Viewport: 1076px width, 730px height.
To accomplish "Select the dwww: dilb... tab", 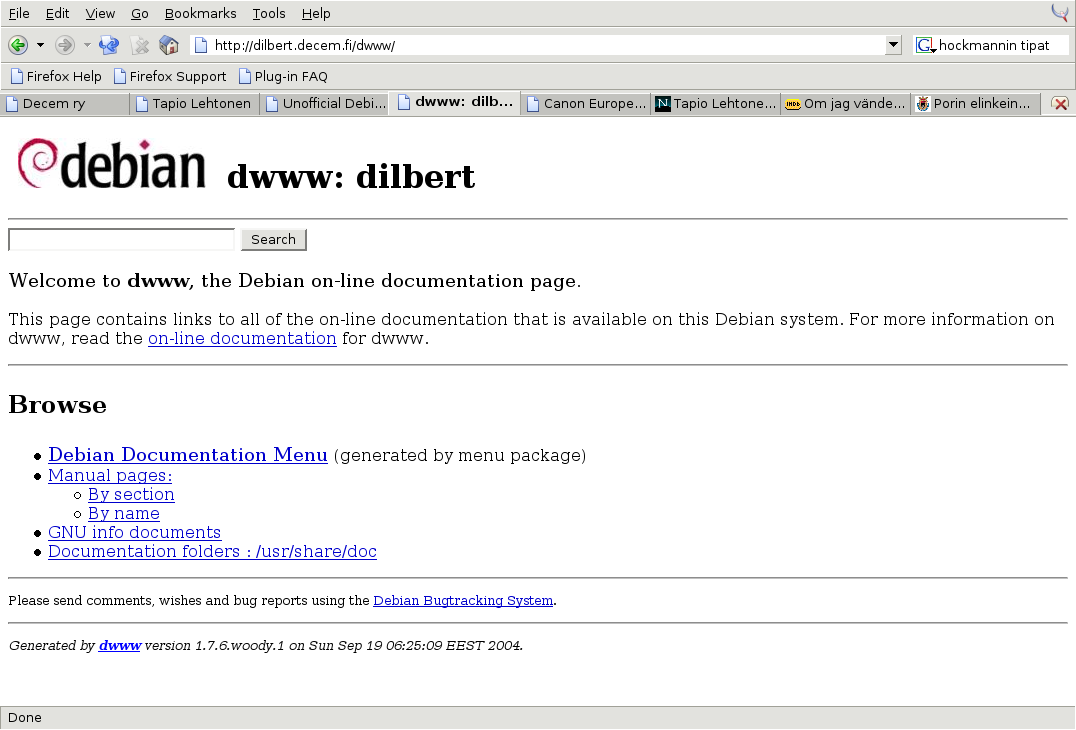I will 455,102.
